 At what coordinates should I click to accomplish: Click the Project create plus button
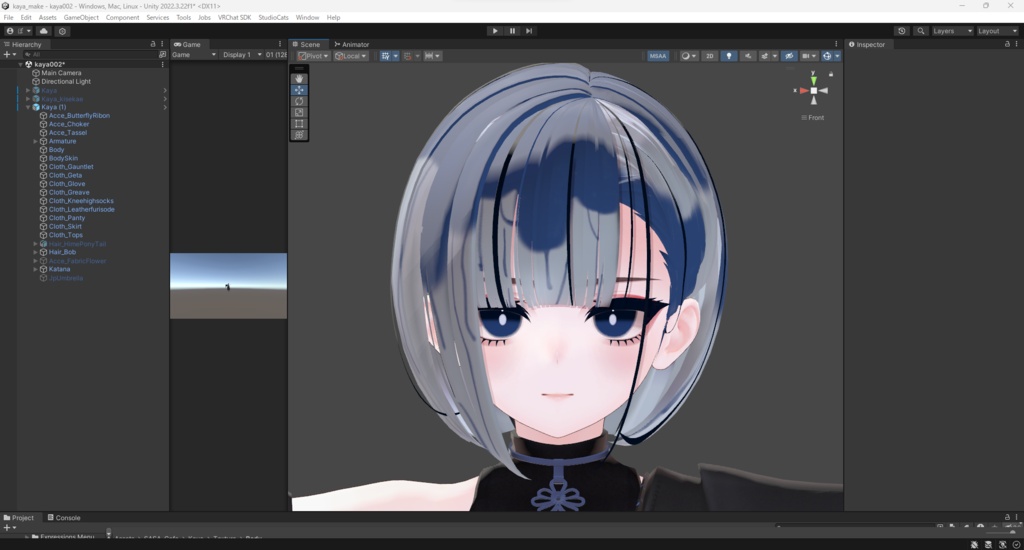(9, 527)
